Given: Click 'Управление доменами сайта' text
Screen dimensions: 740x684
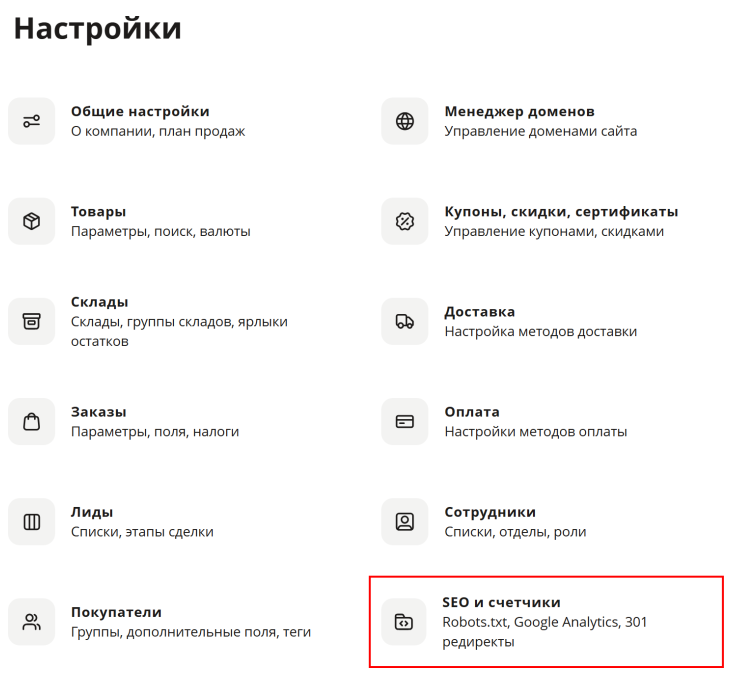Looking at the screenshot, I should 541,131.
